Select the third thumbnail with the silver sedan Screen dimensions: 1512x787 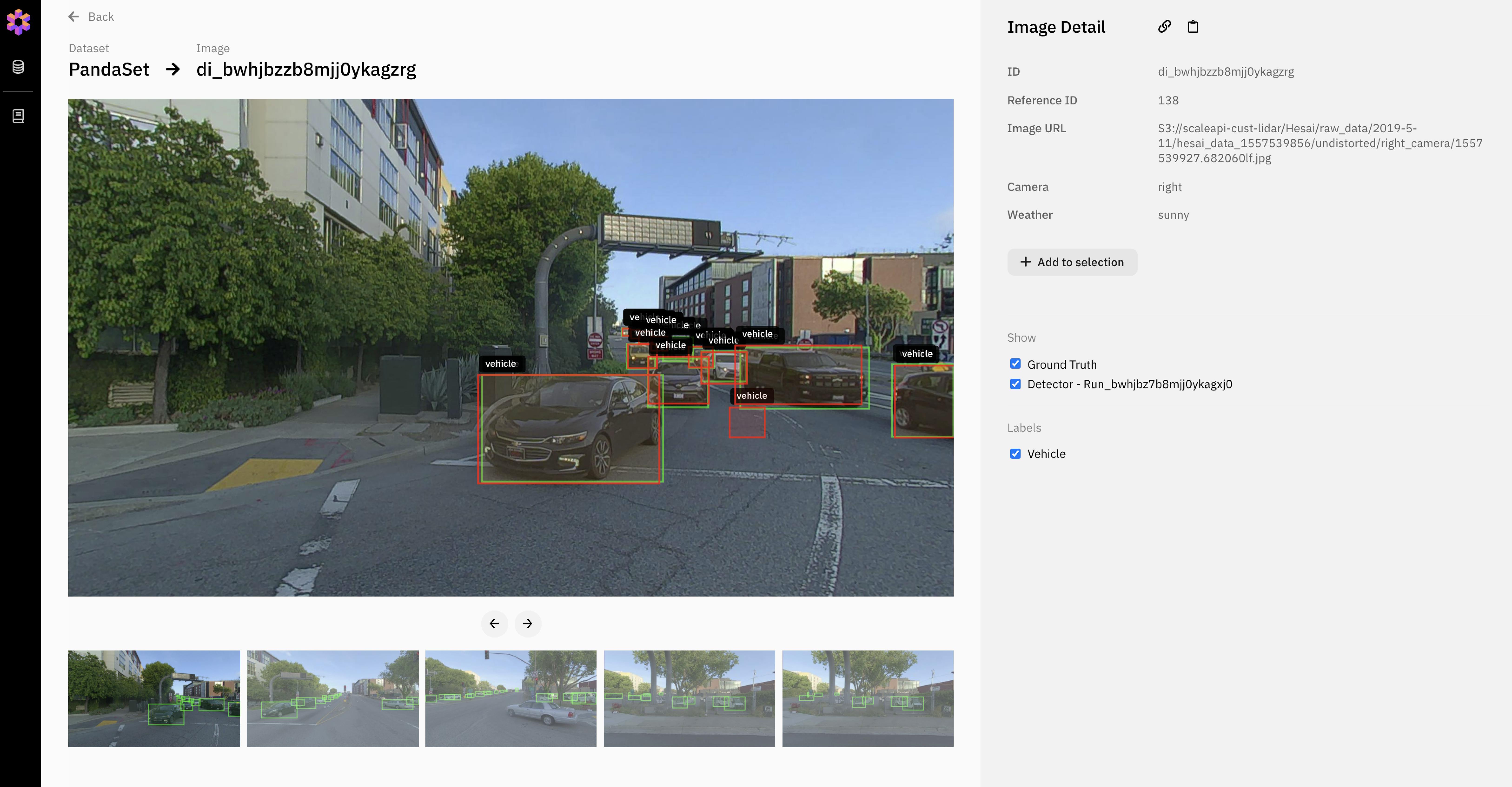click(511, 698)
